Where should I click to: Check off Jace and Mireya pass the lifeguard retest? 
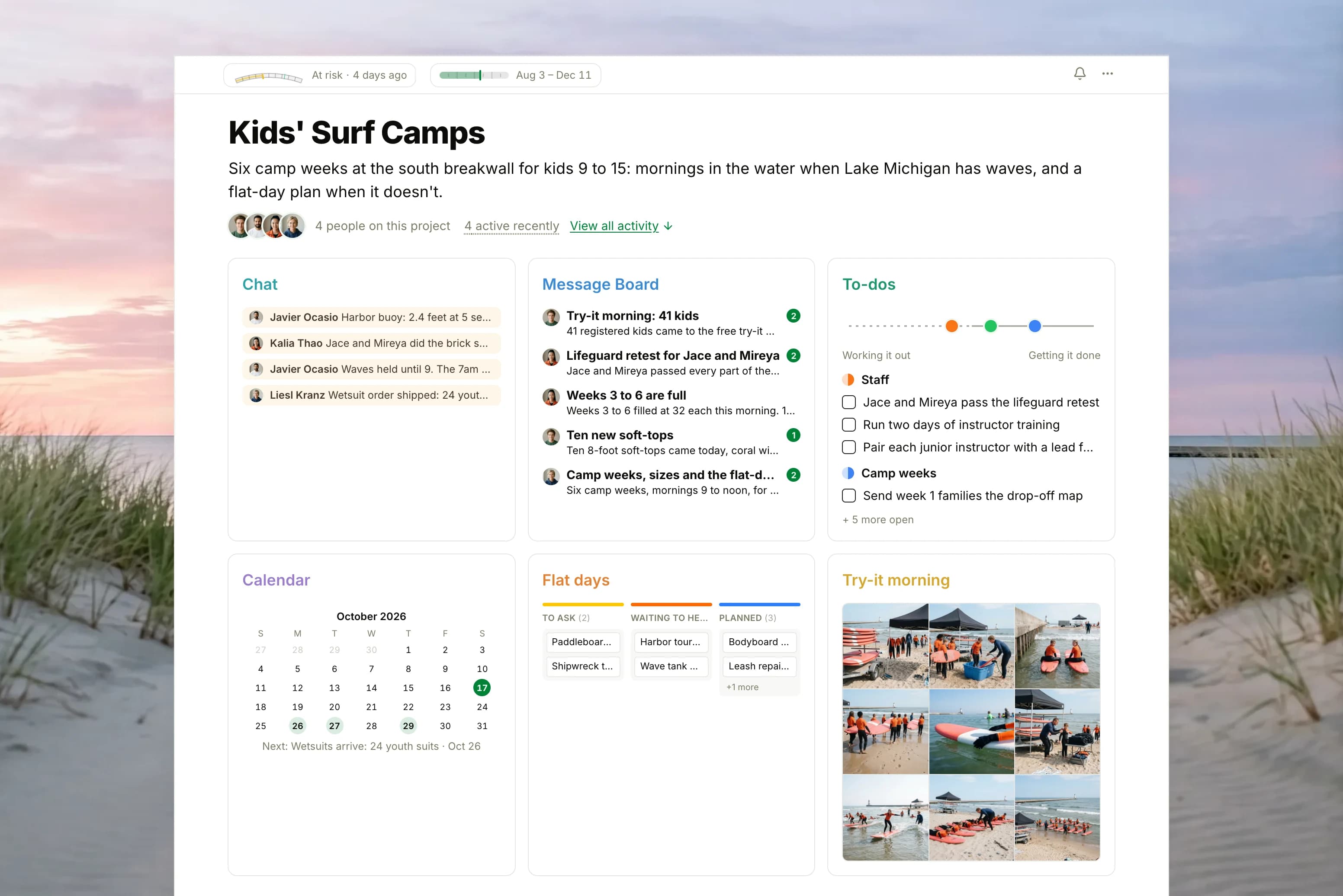coord(849,402)
